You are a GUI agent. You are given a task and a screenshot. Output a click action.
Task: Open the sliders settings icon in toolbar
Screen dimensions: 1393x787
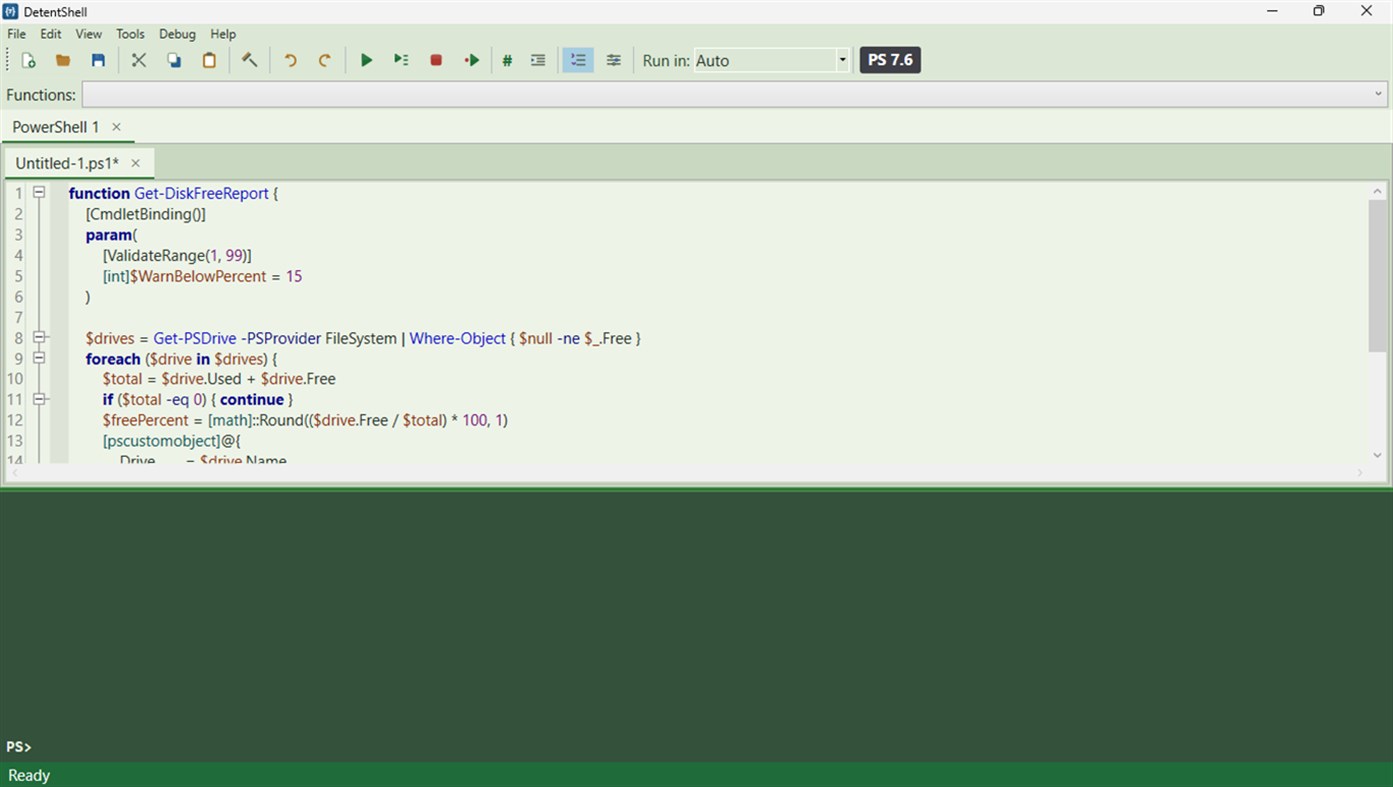coord(614,60)
